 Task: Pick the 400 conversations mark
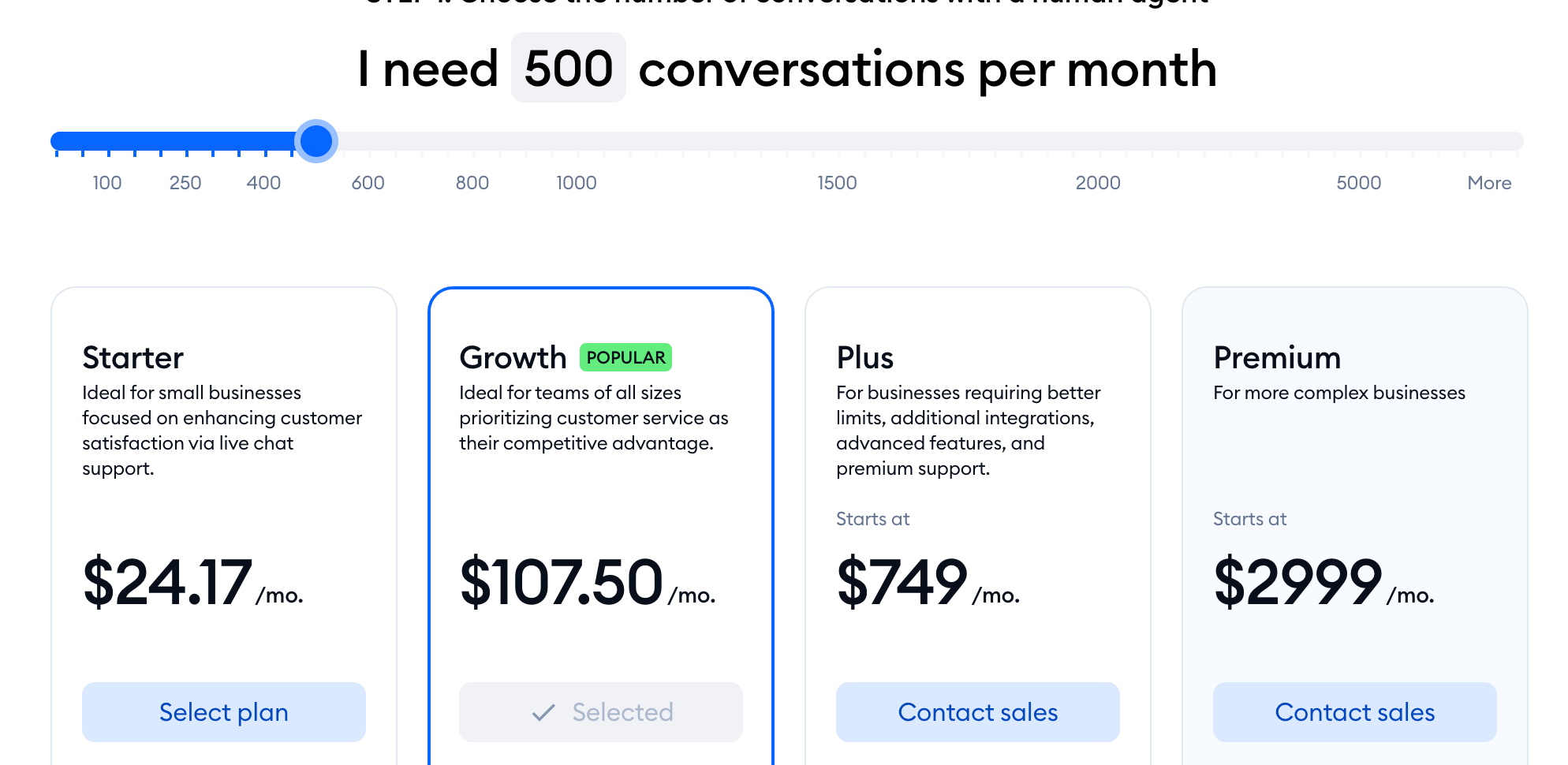pos(263,183)
